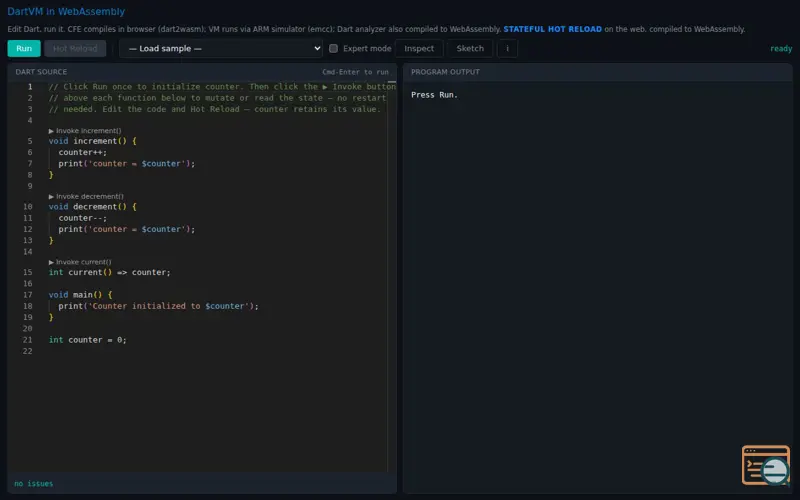The image size is (800, 500).
Task: Click the teal Run button
Action: coord(24,48)
